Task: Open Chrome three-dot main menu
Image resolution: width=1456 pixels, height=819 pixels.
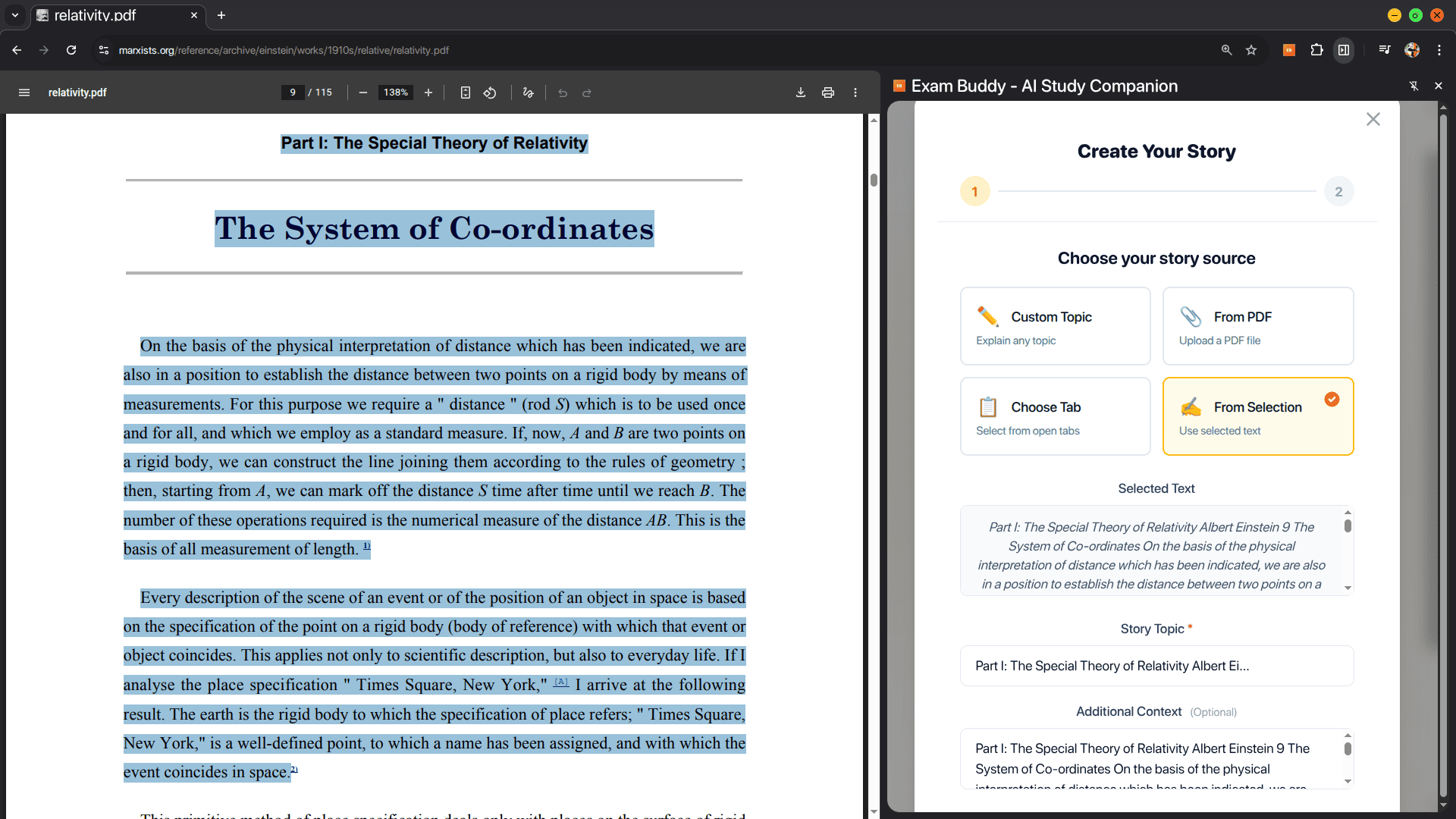Action: [1439, 50]
